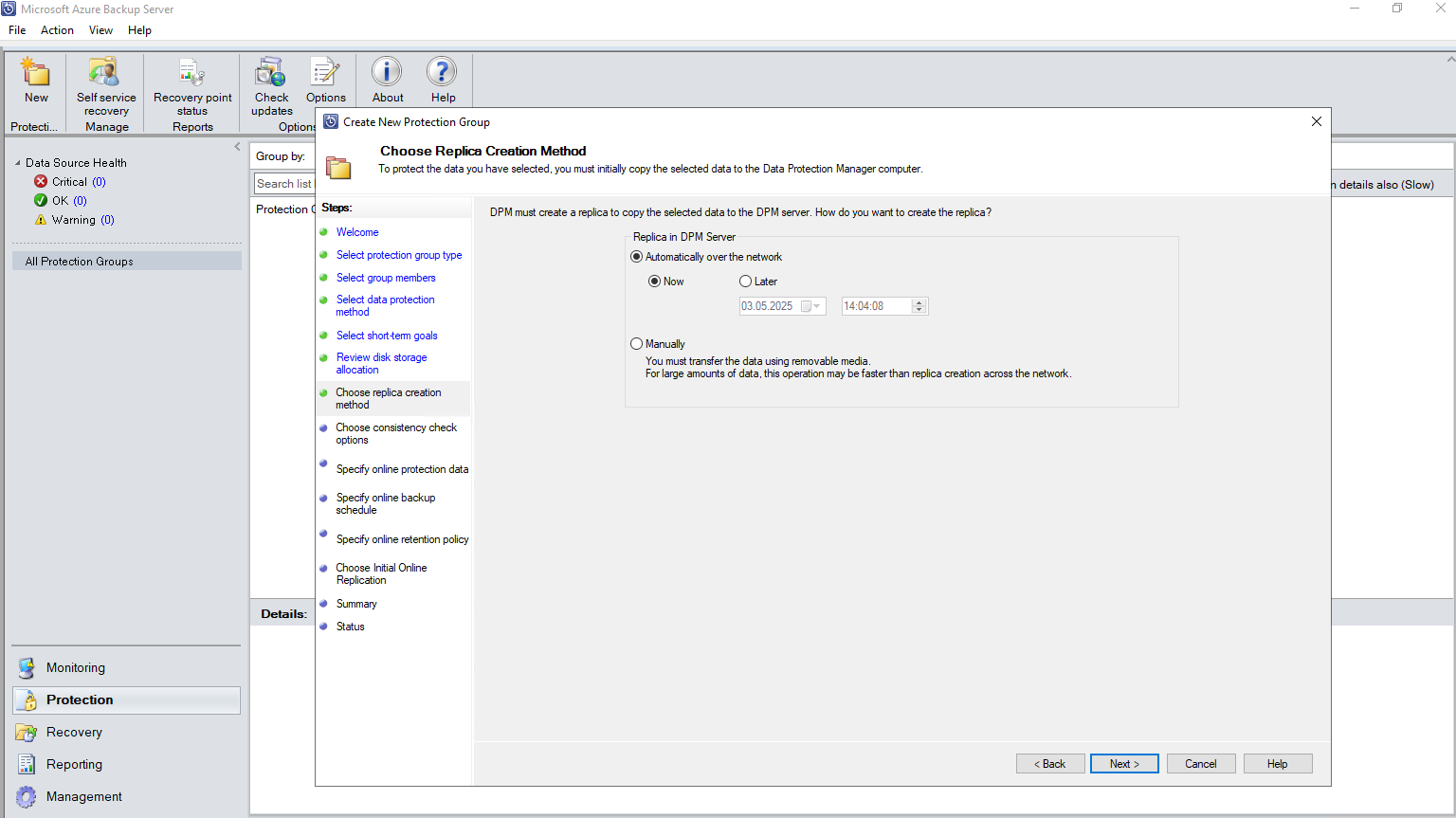This screenshot has height=818, width=1456.
Task: Click the Search list field
Action: pos(284,184)
